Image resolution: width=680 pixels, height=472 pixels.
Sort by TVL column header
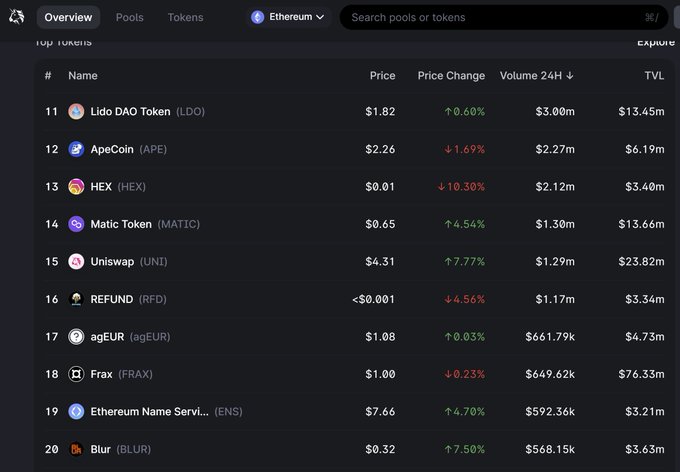click(654, 75)
